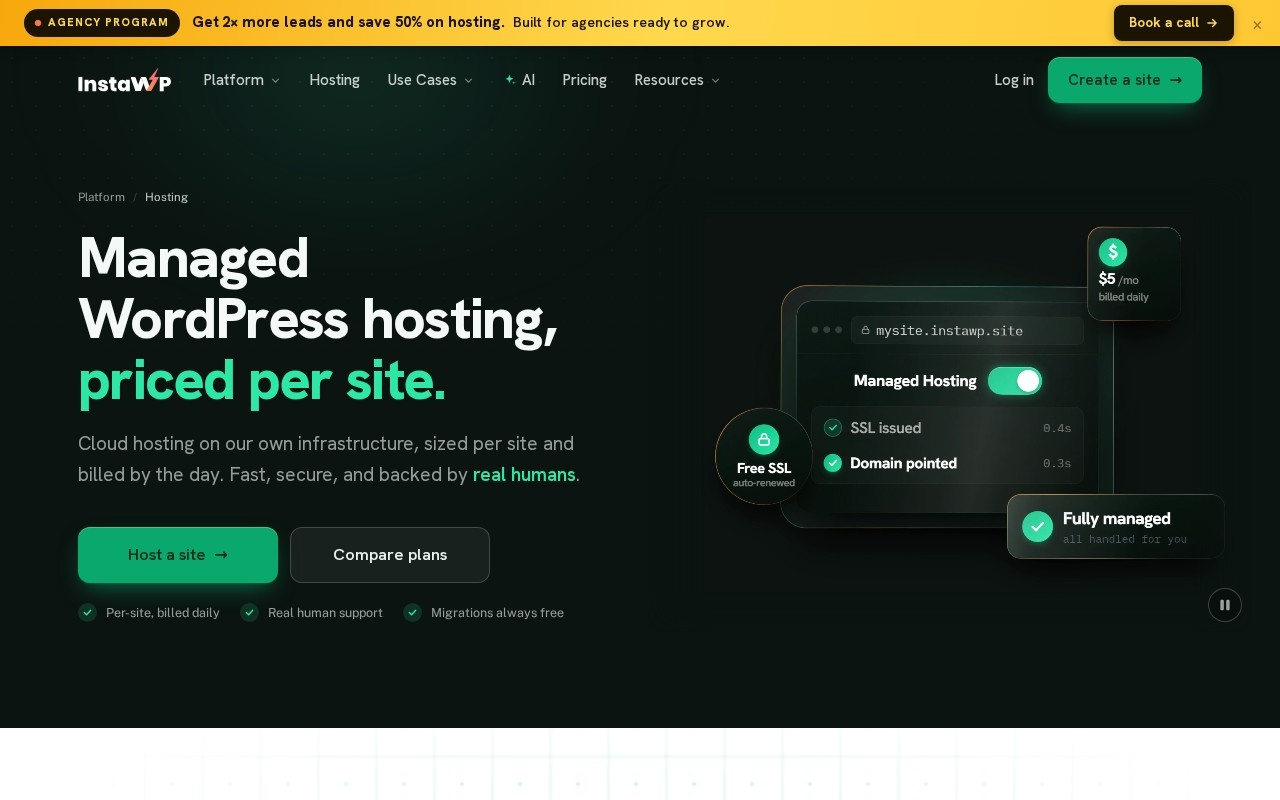The width and height of the screenshot is (1280, 800).
Task: Click the Per-site, billed daily check icon
Action: pyautogui.click(x=88, y=612)
